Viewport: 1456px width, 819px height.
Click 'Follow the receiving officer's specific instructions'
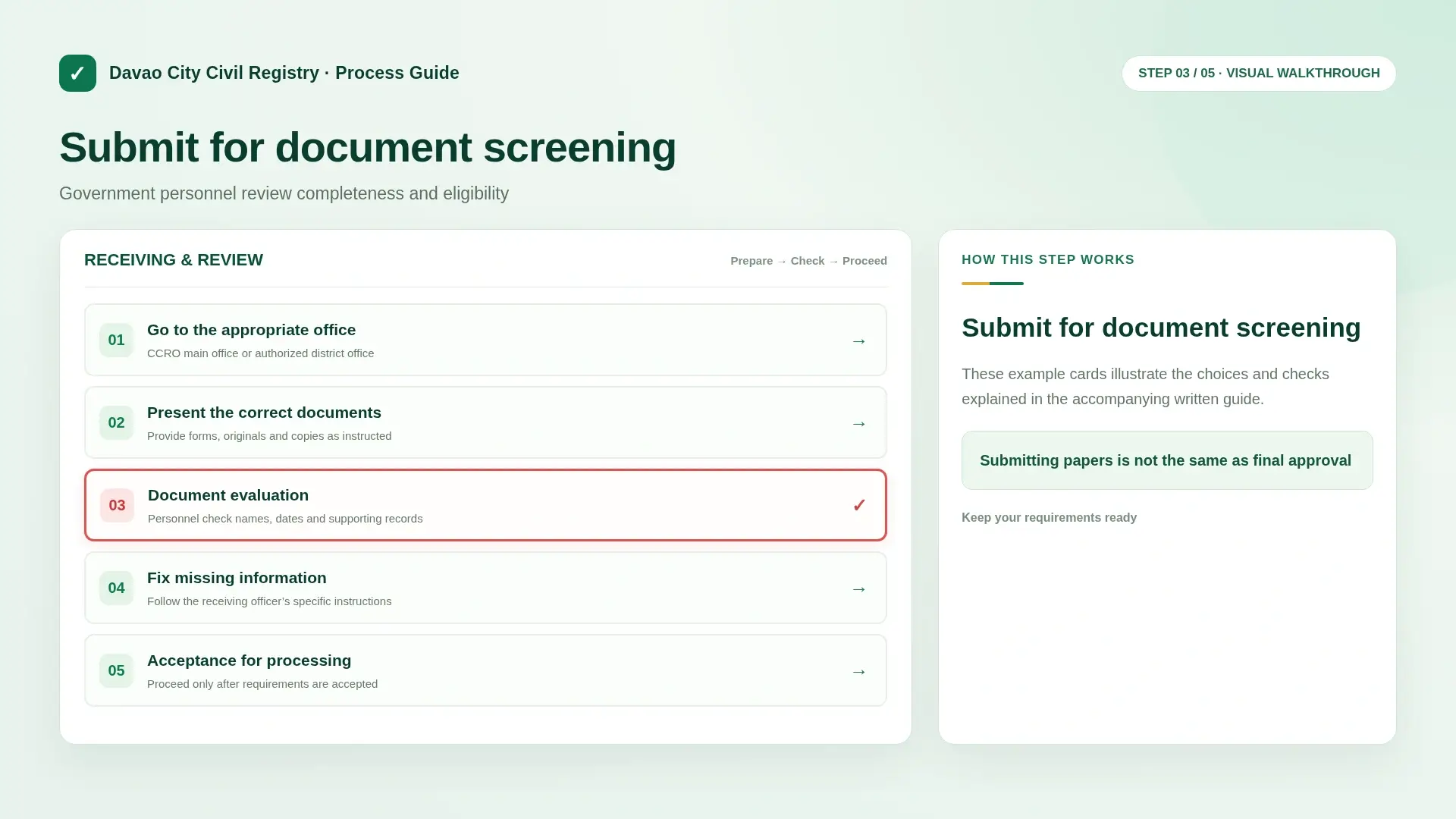[x=269, y=601]
